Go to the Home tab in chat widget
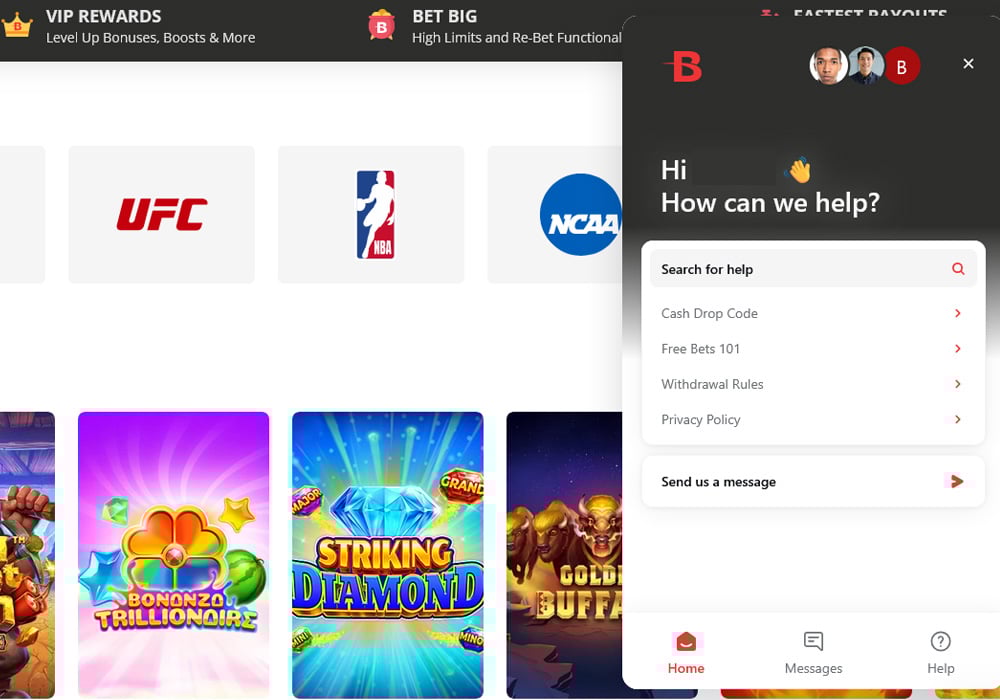 coord(686,652)
